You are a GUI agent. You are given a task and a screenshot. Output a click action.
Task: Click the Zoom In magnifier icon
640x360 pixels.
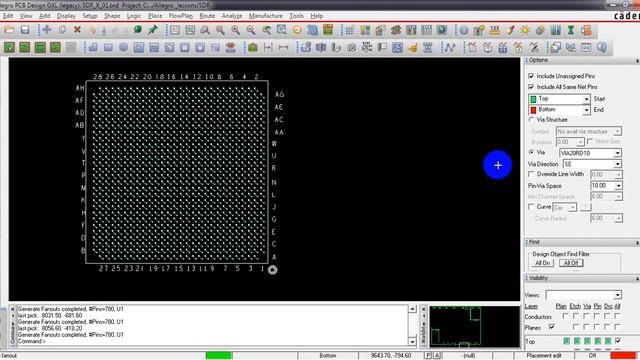click(x=236, y=30)
